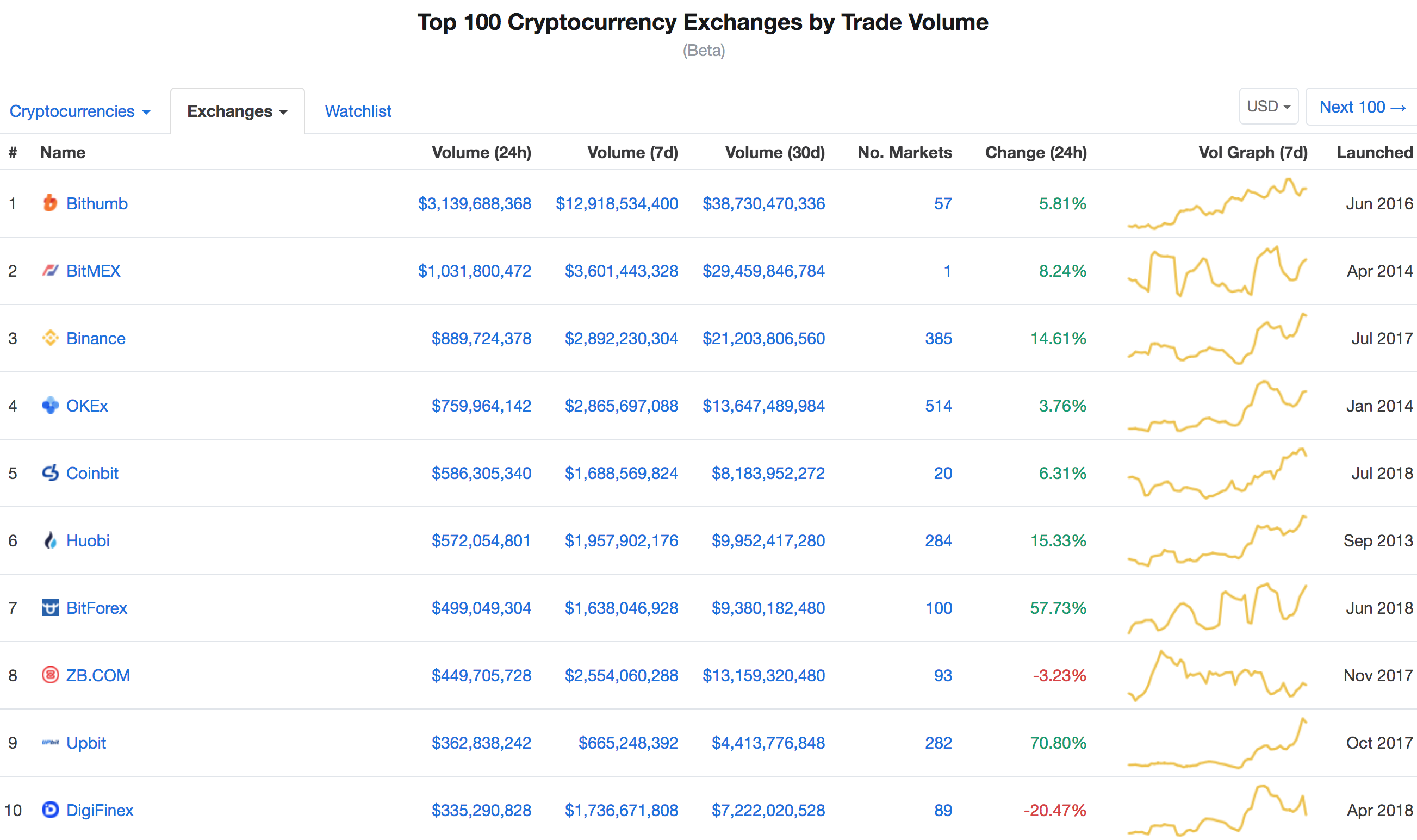Sort by Volume (30d) column header
Viewport: 1417px width, 840px height.
775,152
